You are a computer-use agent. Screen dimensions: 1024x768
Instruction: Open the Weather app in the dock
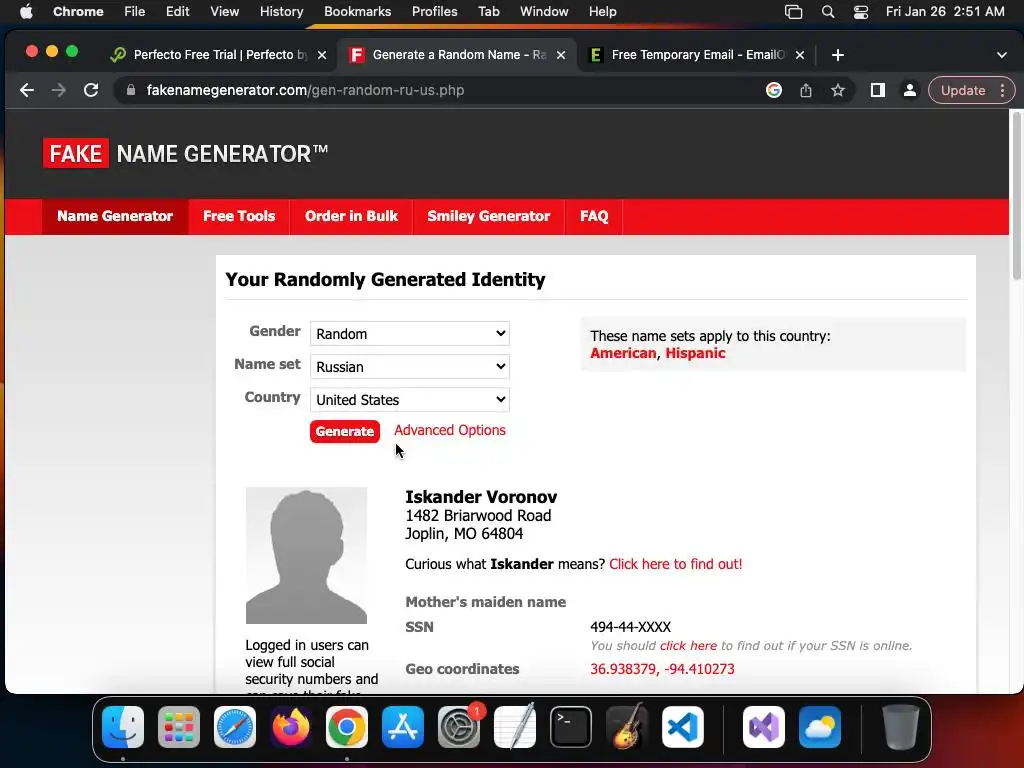pyautogui.click(x=820, y=727)
